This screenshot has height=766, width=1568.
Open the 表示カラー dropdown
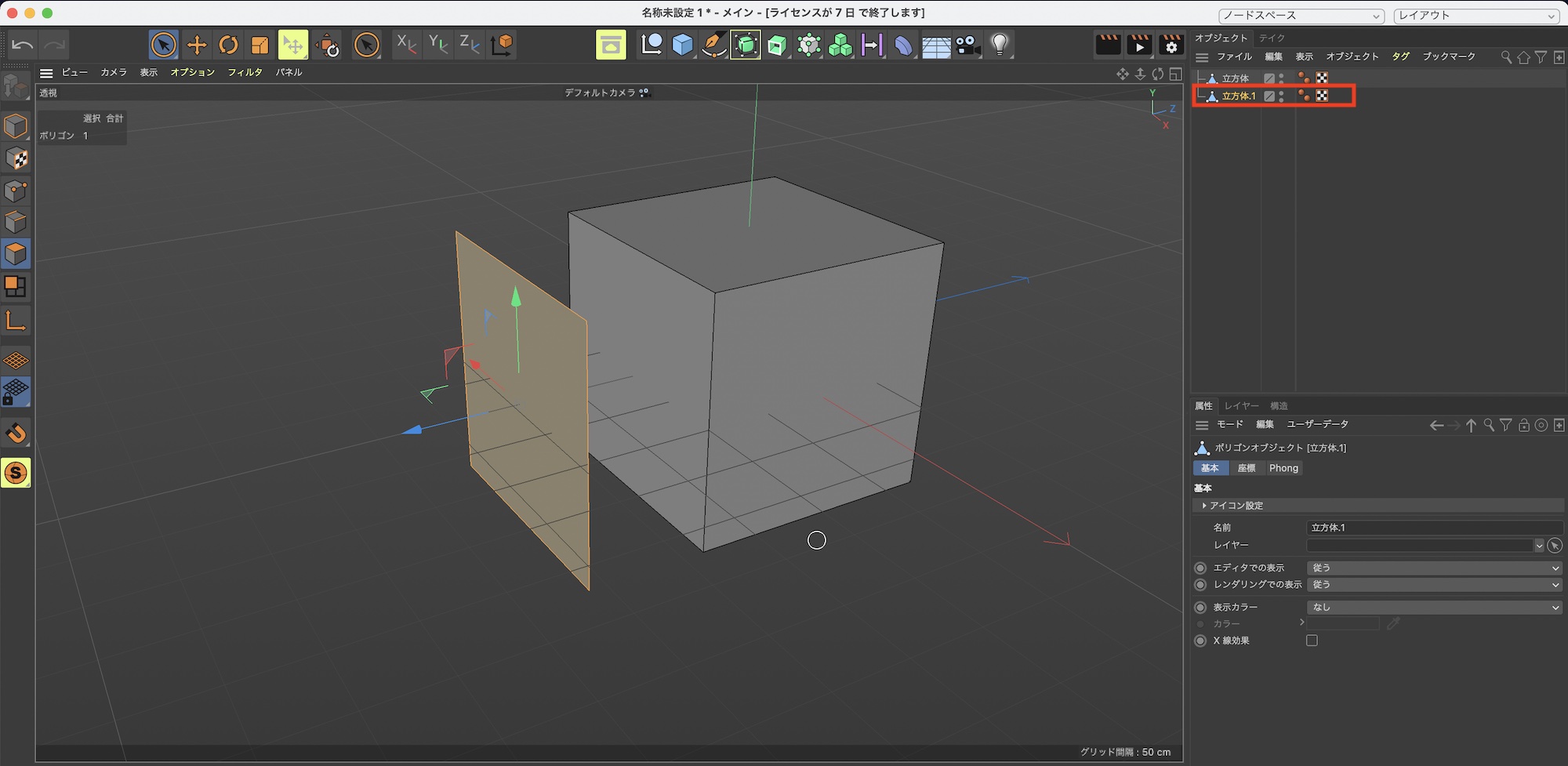click(x=1435, y=607)
